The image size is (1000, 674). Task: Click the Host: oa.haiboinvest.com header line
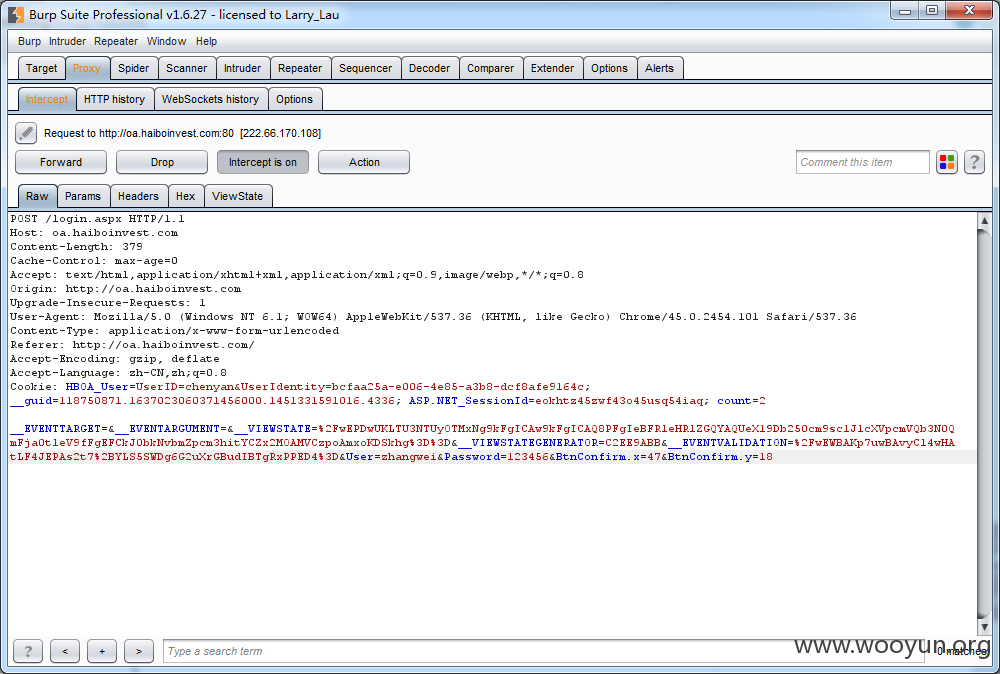(x=94, y=233)
